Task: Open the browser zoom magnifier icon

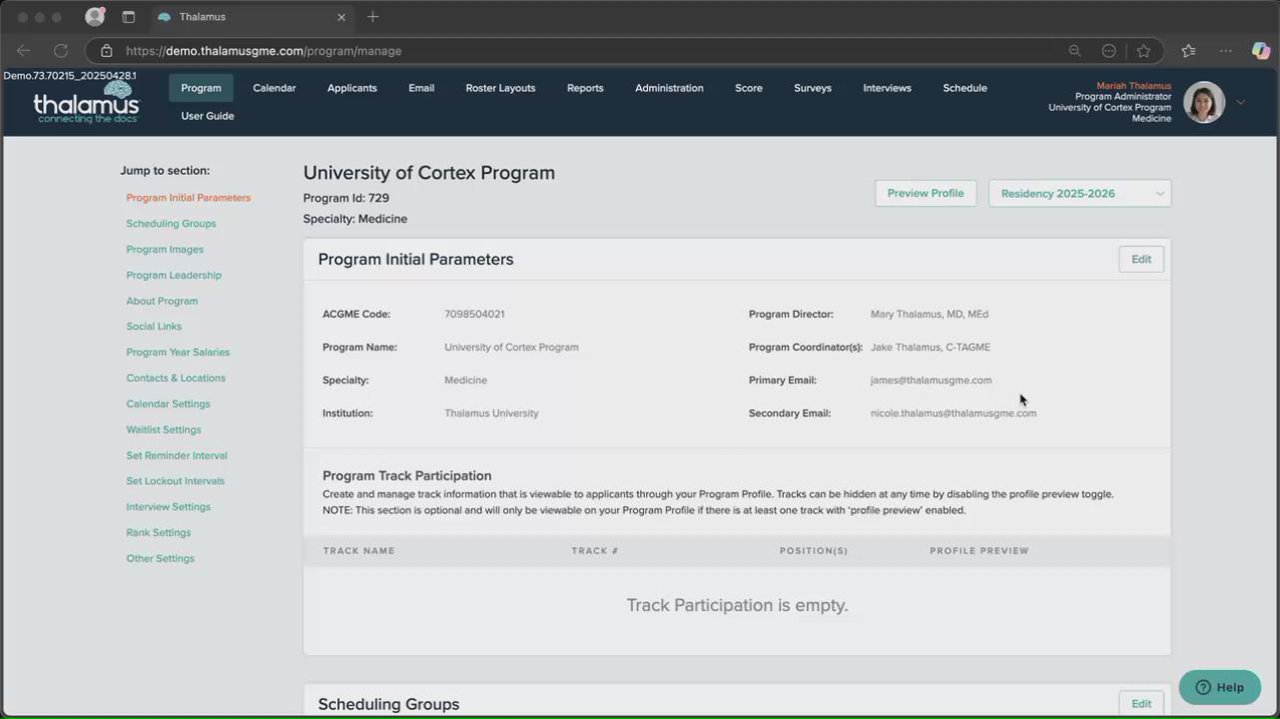Action: (1075, 51)
